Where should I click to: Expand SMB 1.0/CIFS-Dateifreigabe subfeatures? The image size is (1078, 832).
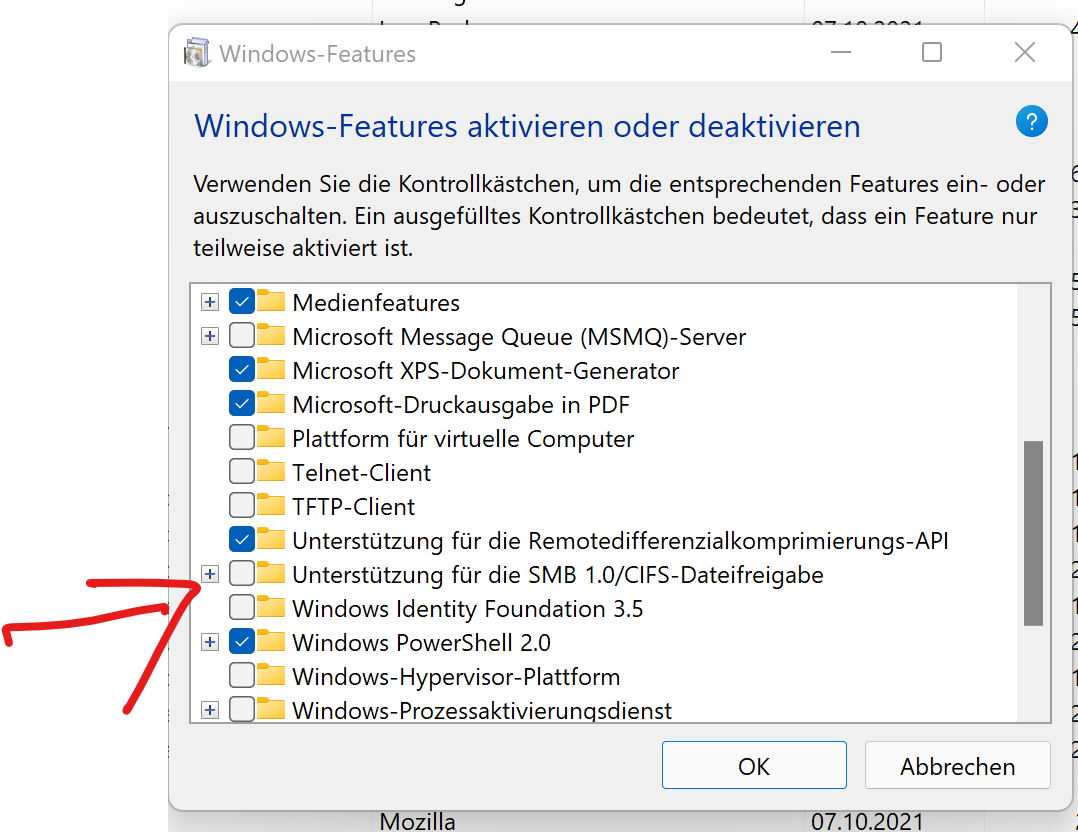[x=210, y=574]
